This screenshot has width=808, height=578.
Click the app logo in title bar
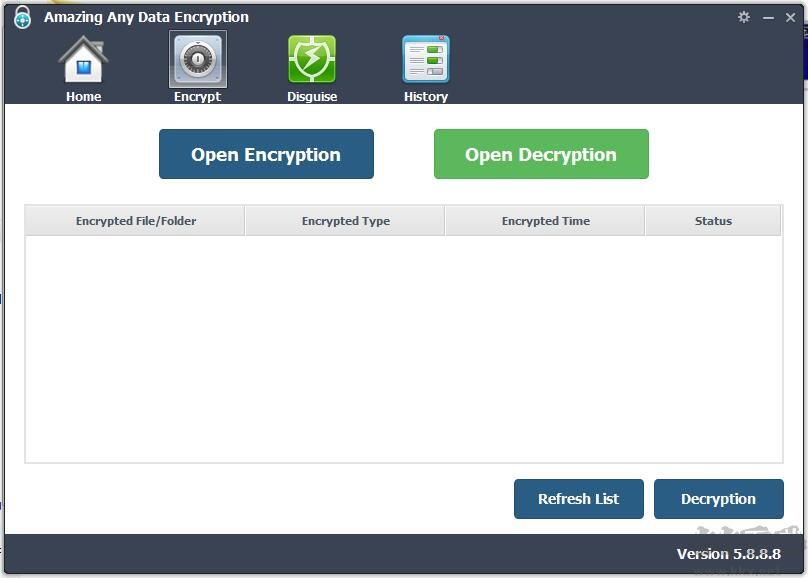coord(21,17)
